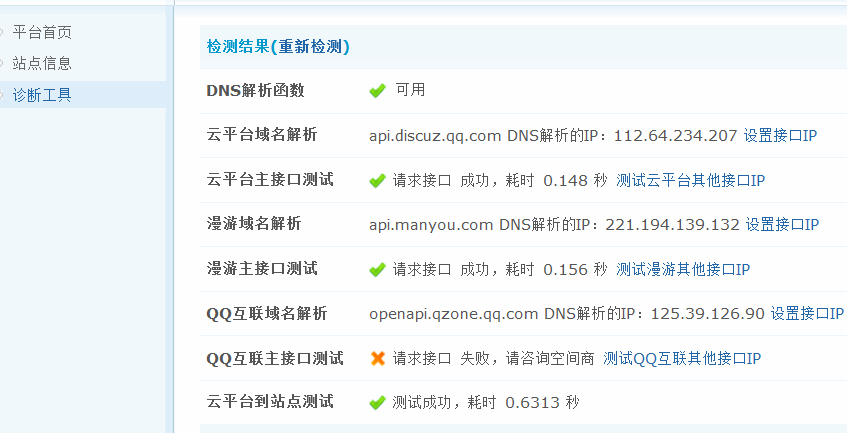847x433 pixels.
Task: Click the green checkmark in 云平台到站点测试 row
Action: pyautogui.click(x=377, y=403)
